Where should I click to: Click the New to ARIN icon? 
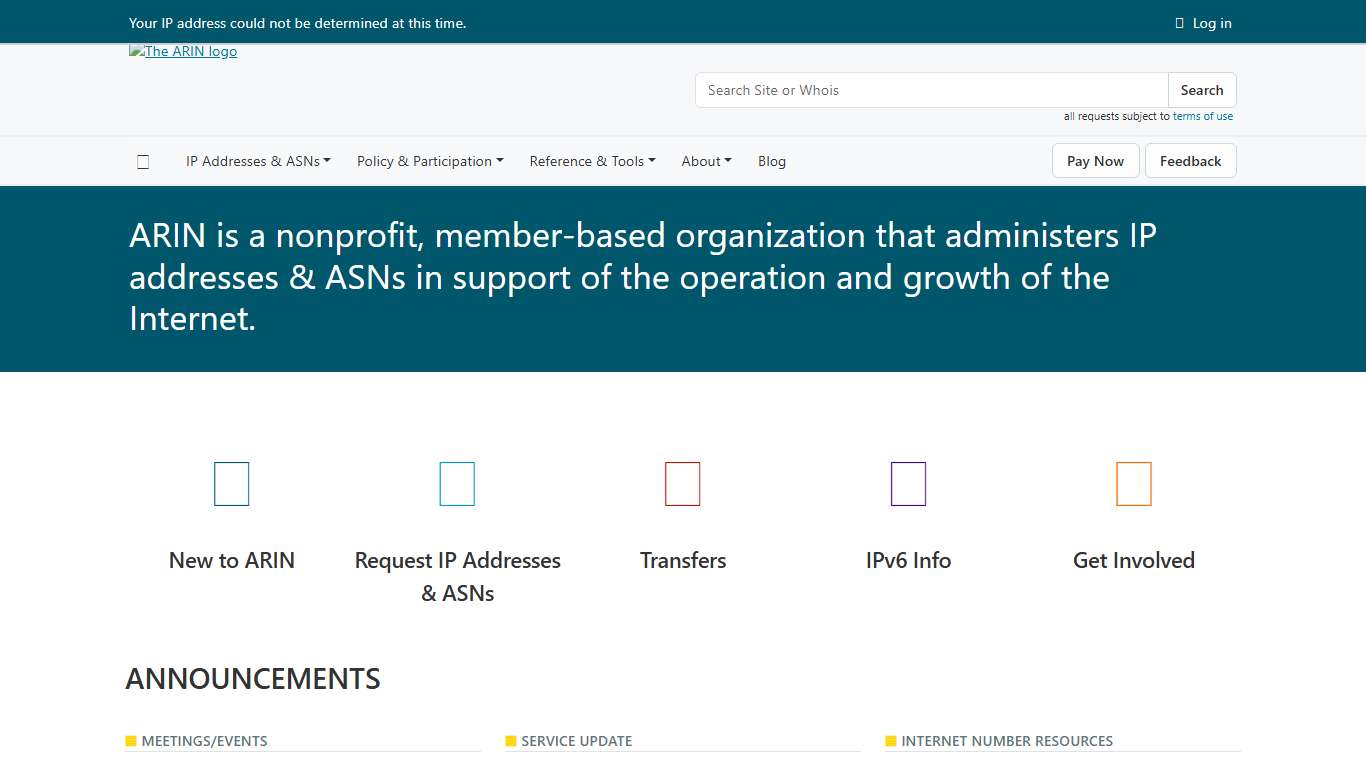click(231, 483)
